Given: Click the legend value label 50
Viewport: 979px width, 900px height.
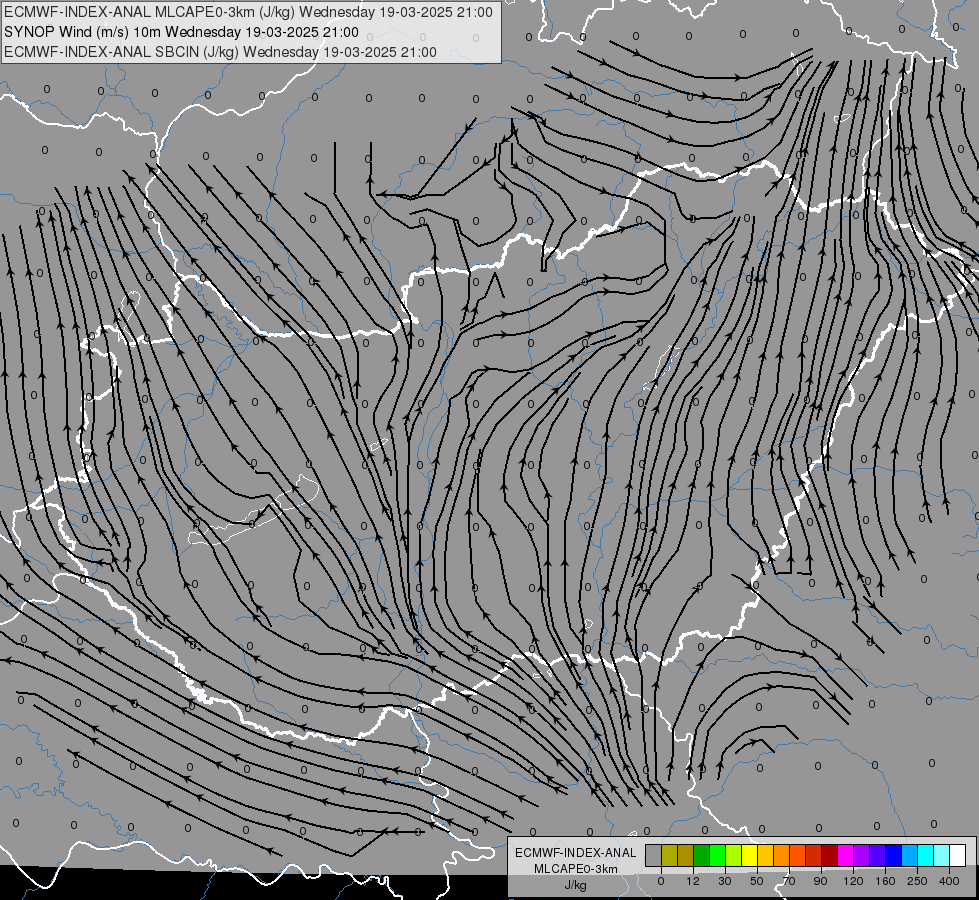Looking at the screenshot, I should tap(757, 881).
